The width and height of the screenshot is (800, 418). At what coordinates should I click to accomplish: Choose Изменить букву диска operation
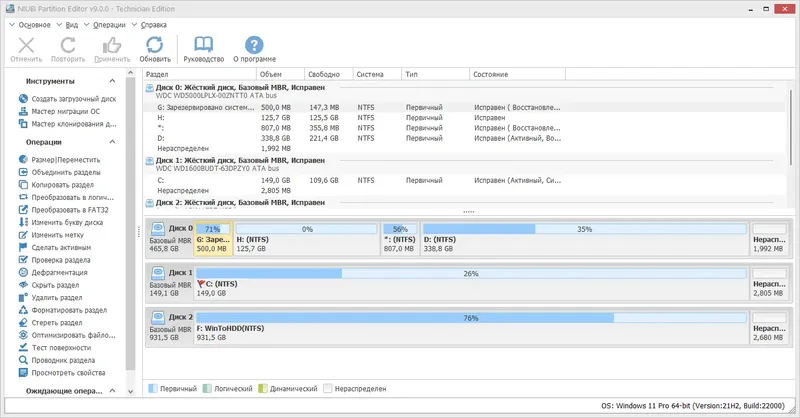tap(61, 223)
